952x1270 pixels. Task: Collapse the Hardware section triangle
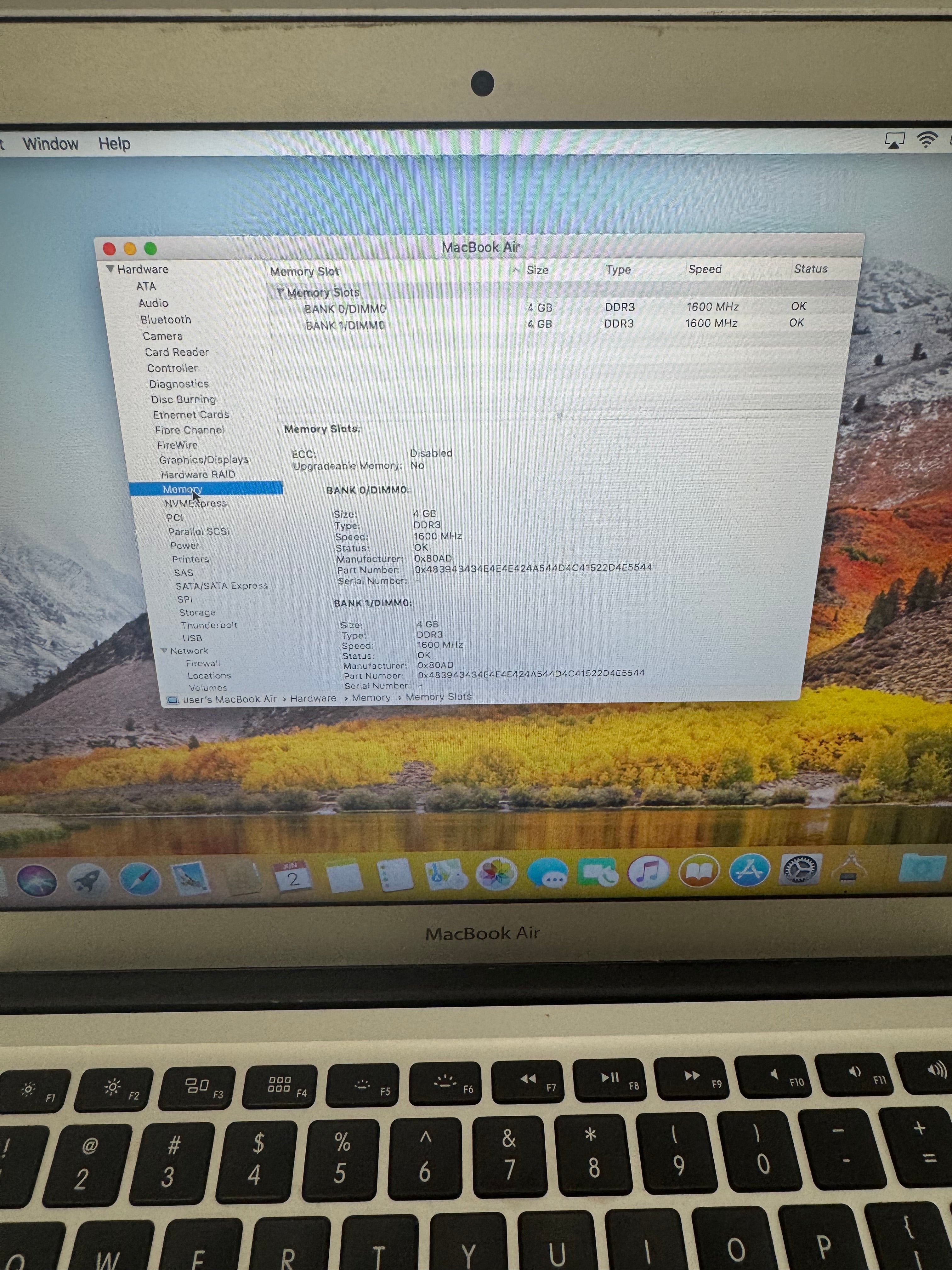point(110,269)
